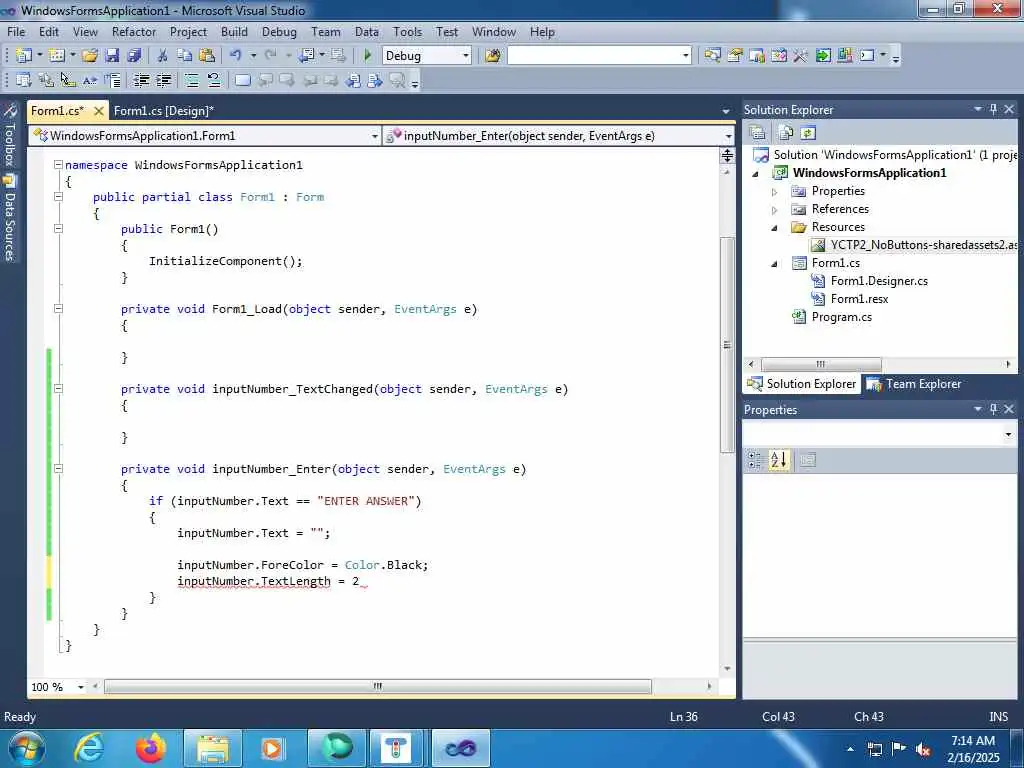The image size is (1024, 768).
Task: Open the File menu
Action: click(16, 31)
